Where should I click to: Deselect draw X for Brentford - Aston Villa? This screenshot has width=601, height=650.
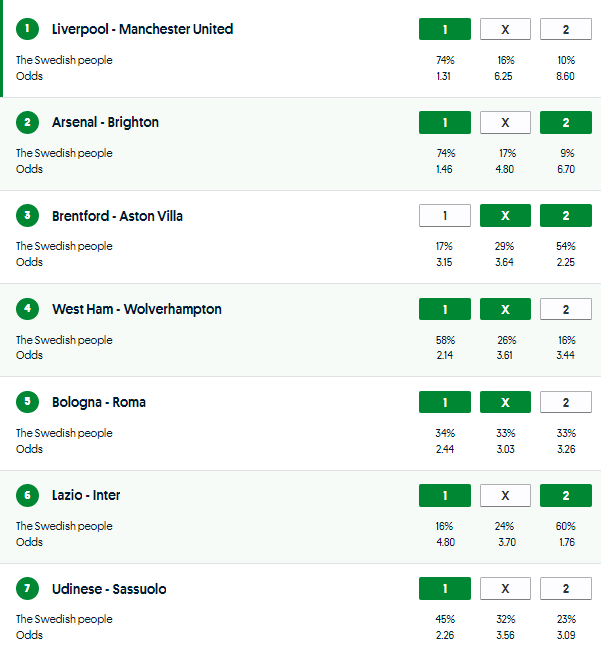point(505,216)
